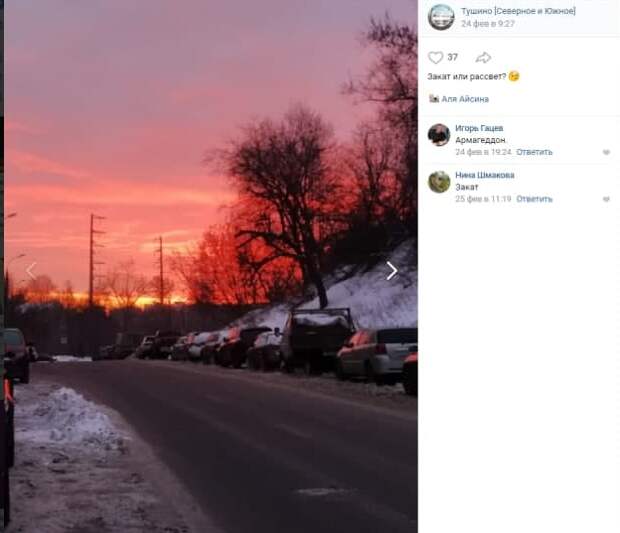Reply to Игорь Гацев's comment

(534, 152)
